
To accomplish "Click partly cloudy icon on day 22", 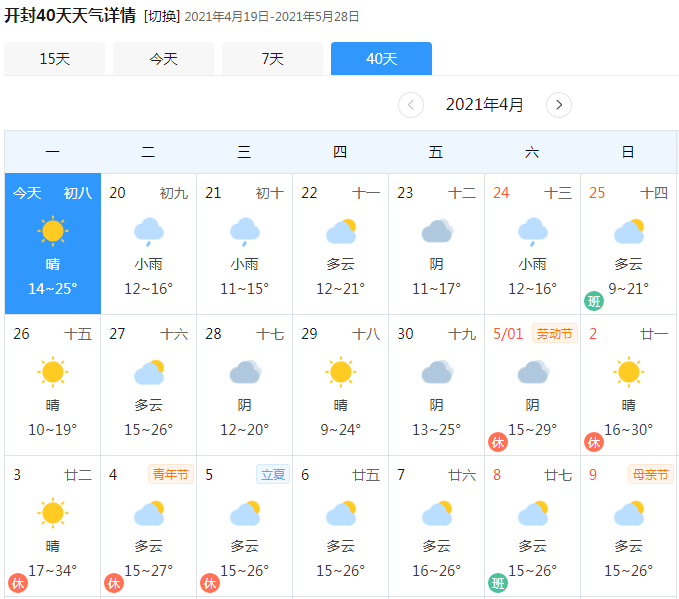I will [341, 231].
